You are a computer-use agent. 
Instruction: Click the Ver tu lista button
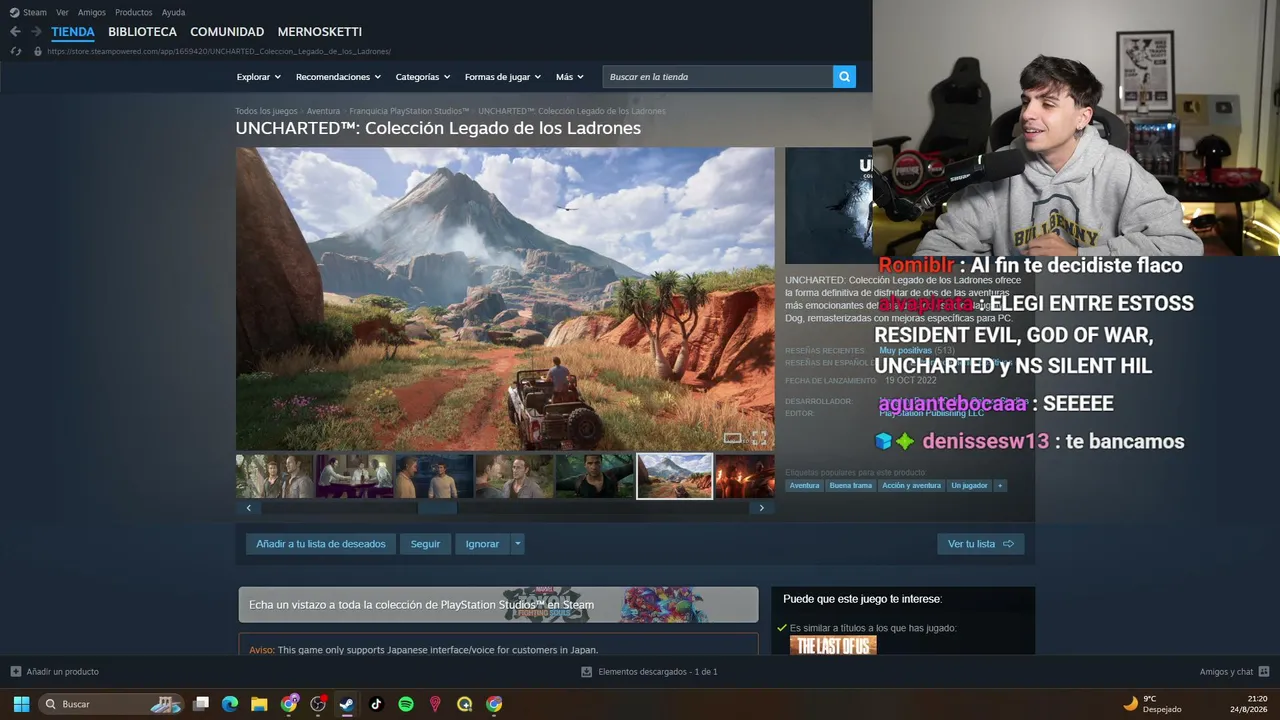click(980, 544)
